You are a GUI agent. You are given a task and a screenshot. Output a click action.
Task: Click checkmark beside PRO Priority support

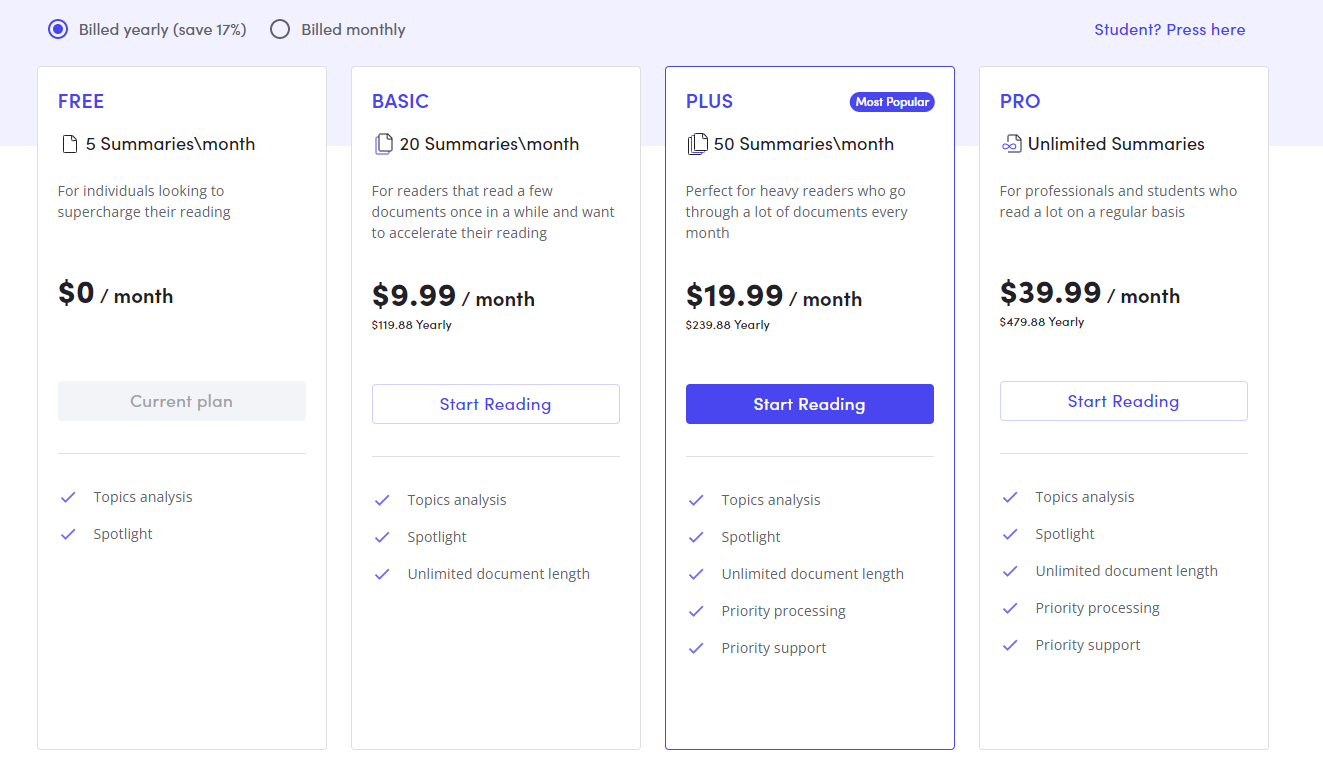pos(1010,645)
